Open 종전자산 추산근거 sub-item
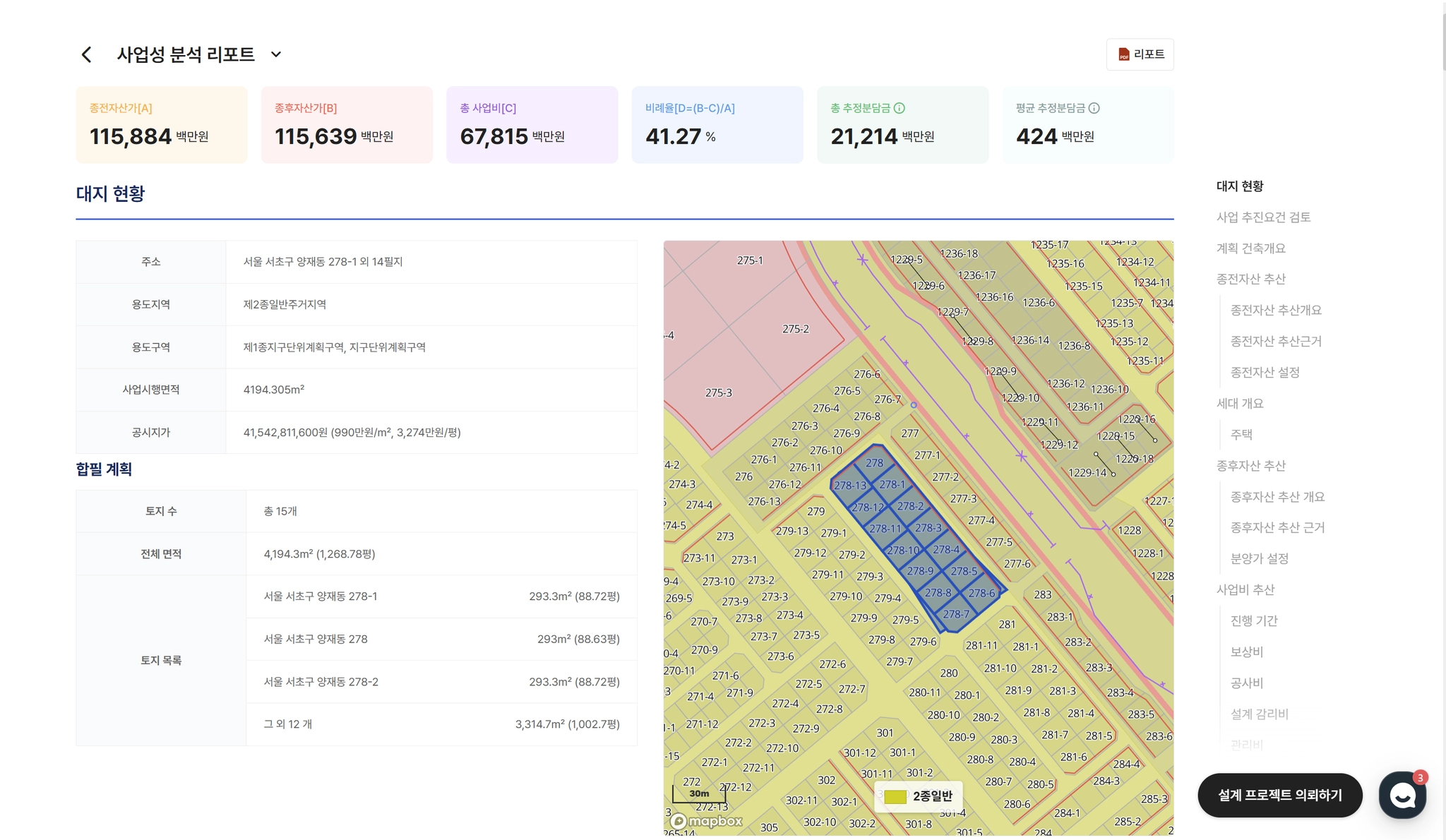The height and width of the screenshot is (840, 1446). coord(1275,342)
